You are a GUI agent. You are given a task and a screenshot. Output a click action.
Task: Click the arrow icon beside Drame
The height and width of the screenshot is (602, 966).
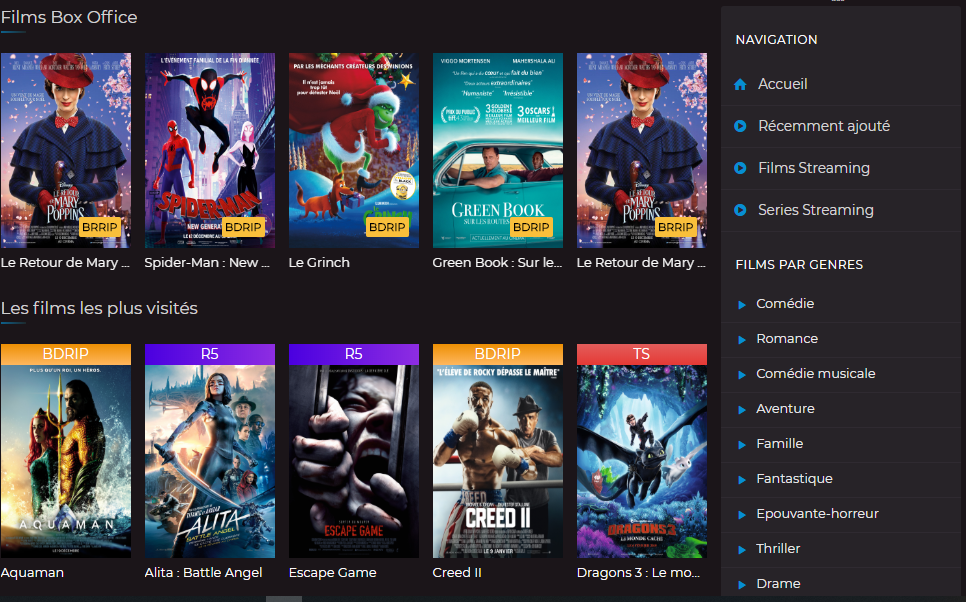coord(742,584)
